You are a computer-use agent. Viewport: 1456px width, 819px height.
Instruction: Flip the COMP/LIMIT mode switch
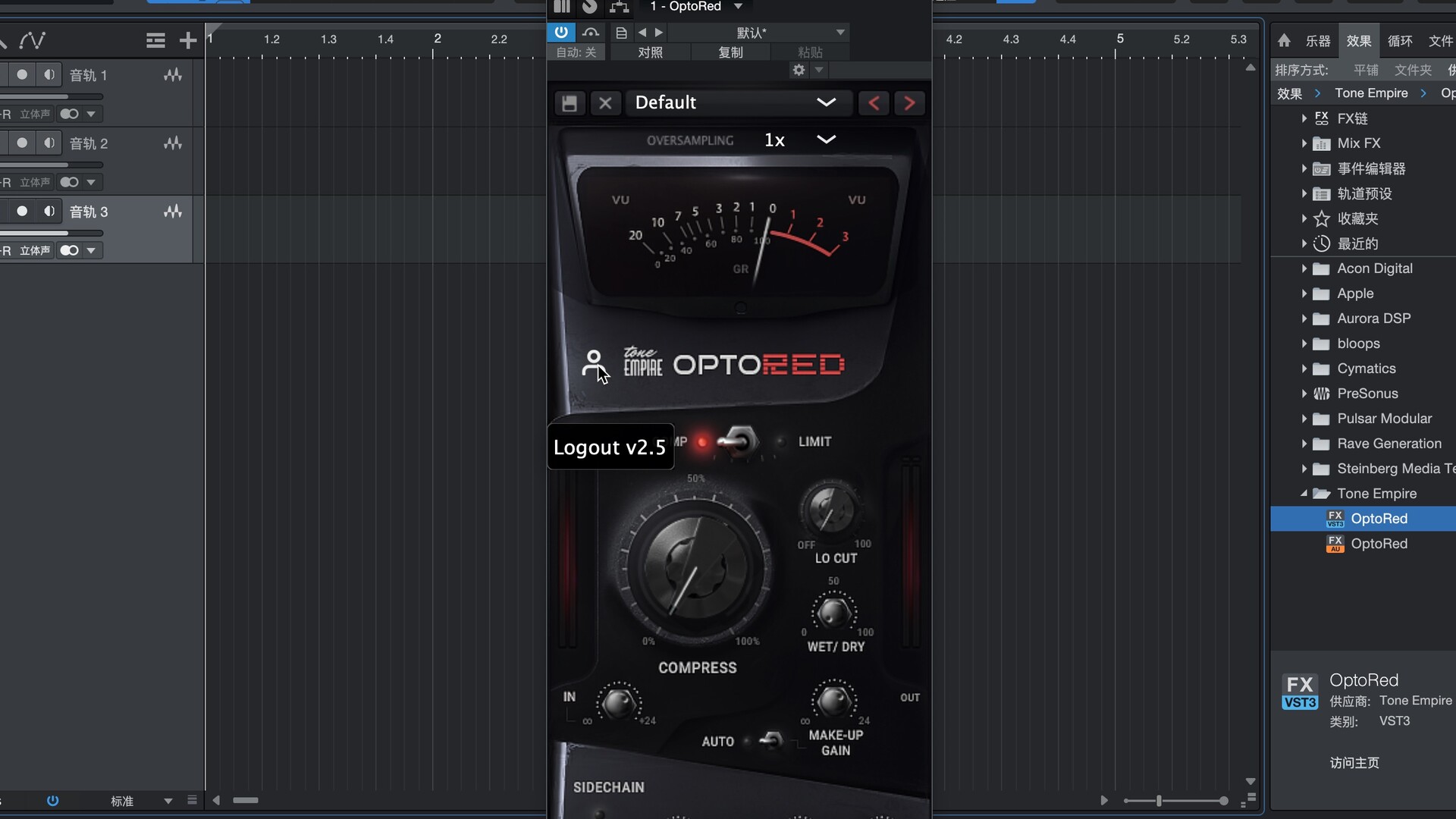tap(737, 441)
